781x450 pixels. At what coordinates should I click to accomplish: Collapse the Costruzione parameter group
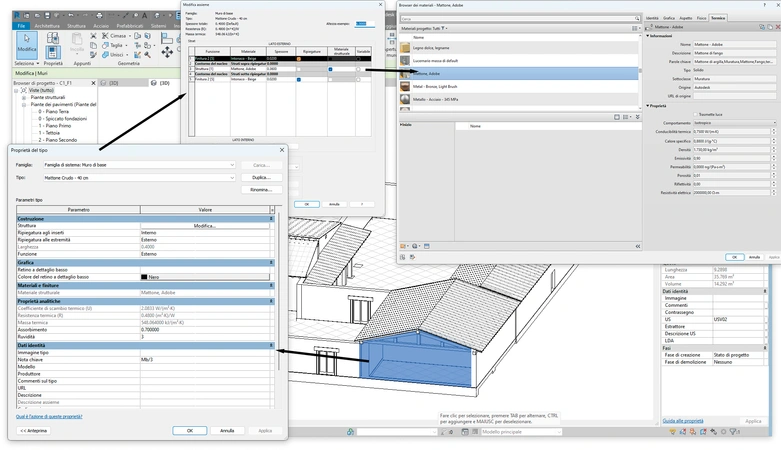pos(271,219)
